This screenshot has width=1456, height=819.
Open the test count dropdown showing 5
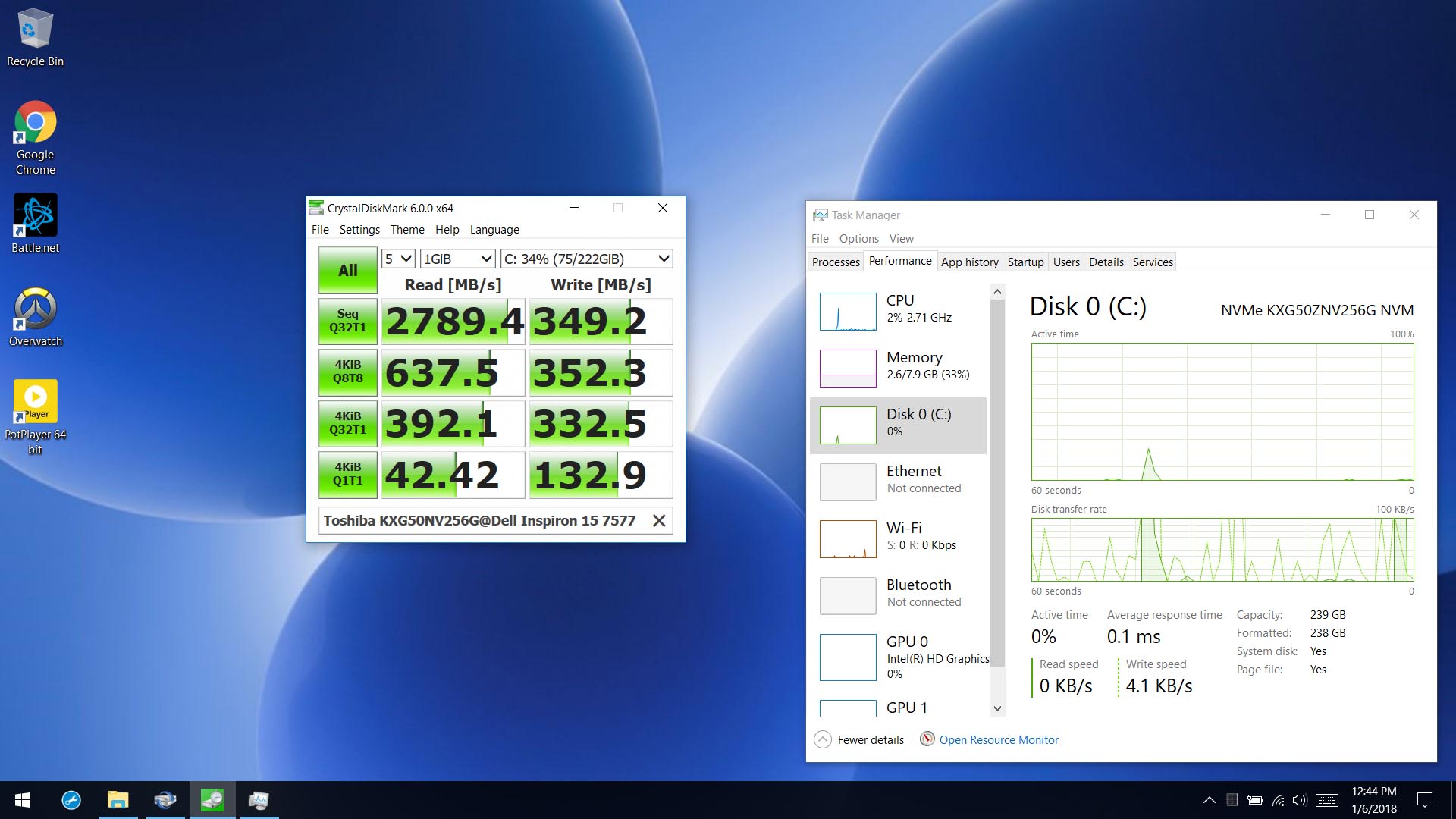397,259
